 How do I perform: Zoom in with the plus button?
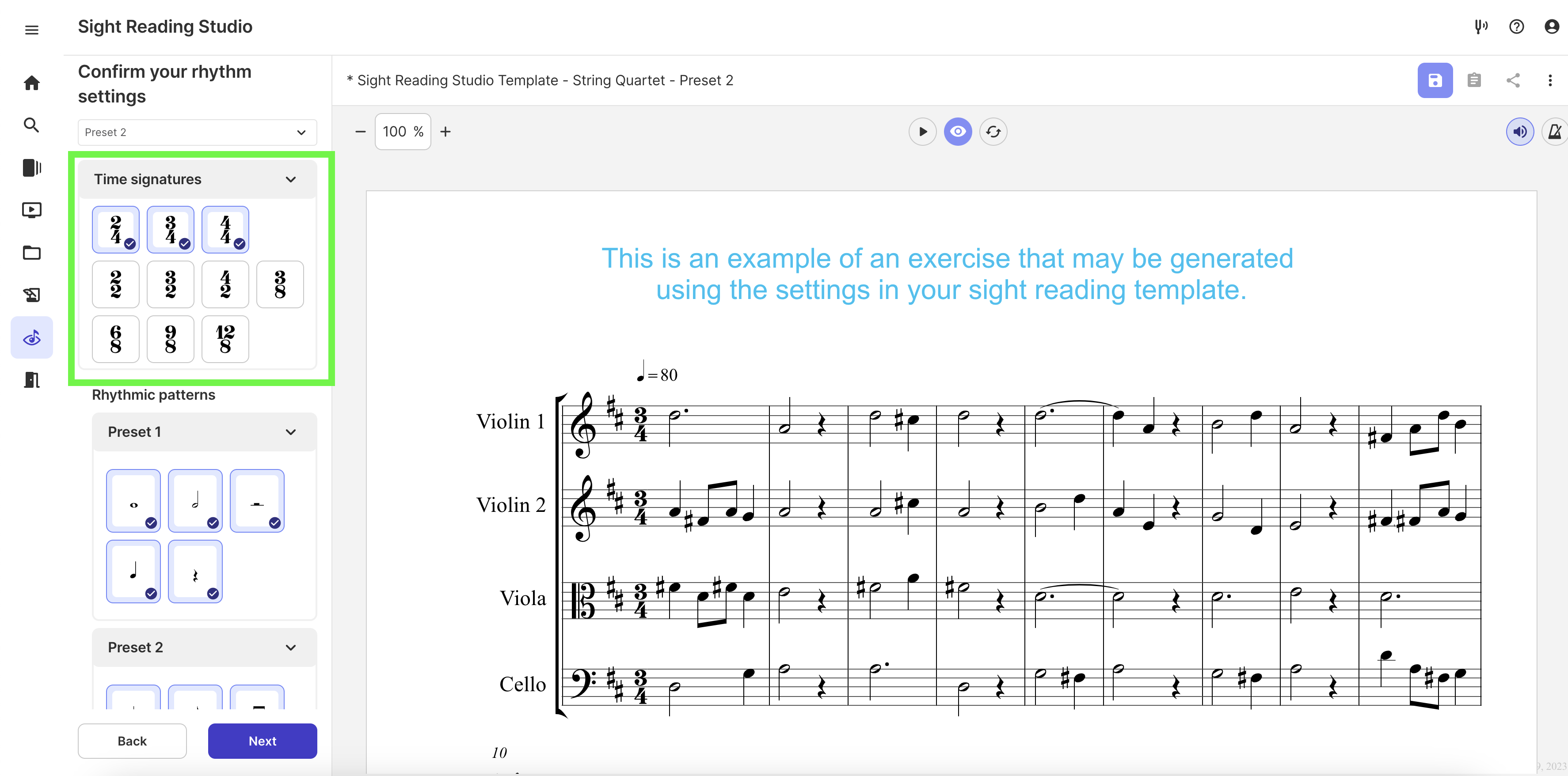(x=445, y=131)
